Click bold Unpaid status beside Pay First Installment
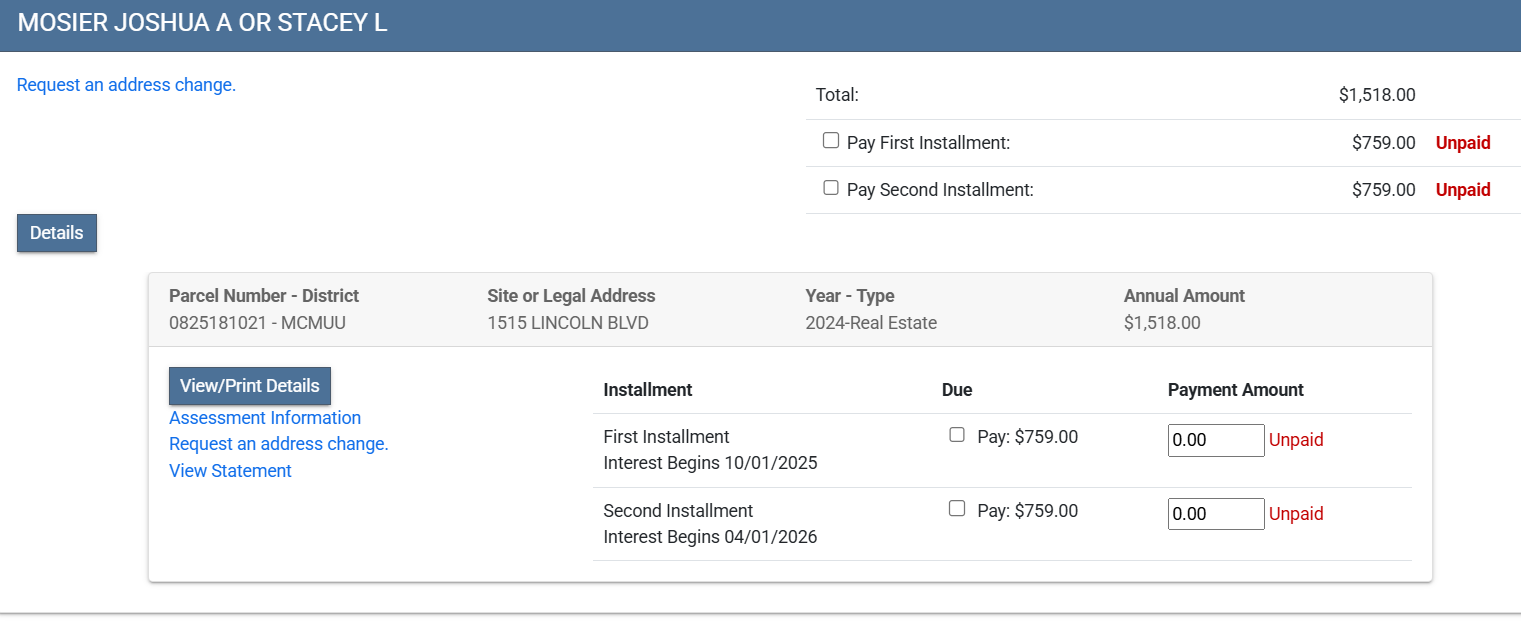 pos(1463,143)
